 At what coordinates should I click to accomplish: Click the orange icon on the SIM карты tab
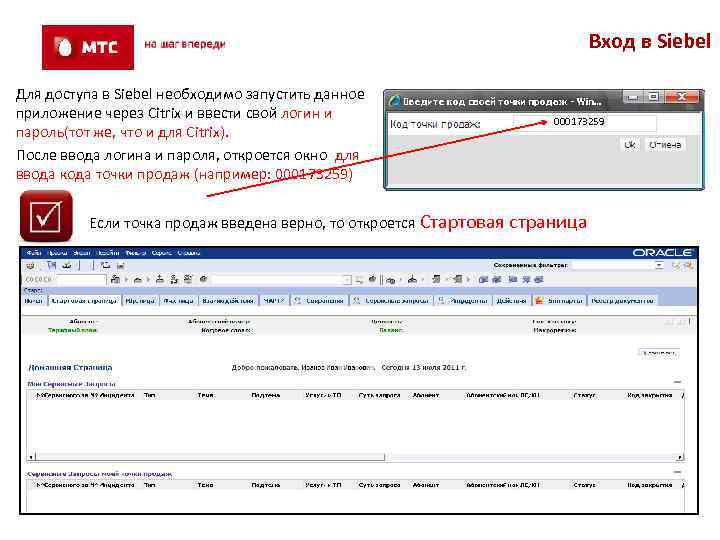pyautogui.click(x=540, y=301)
